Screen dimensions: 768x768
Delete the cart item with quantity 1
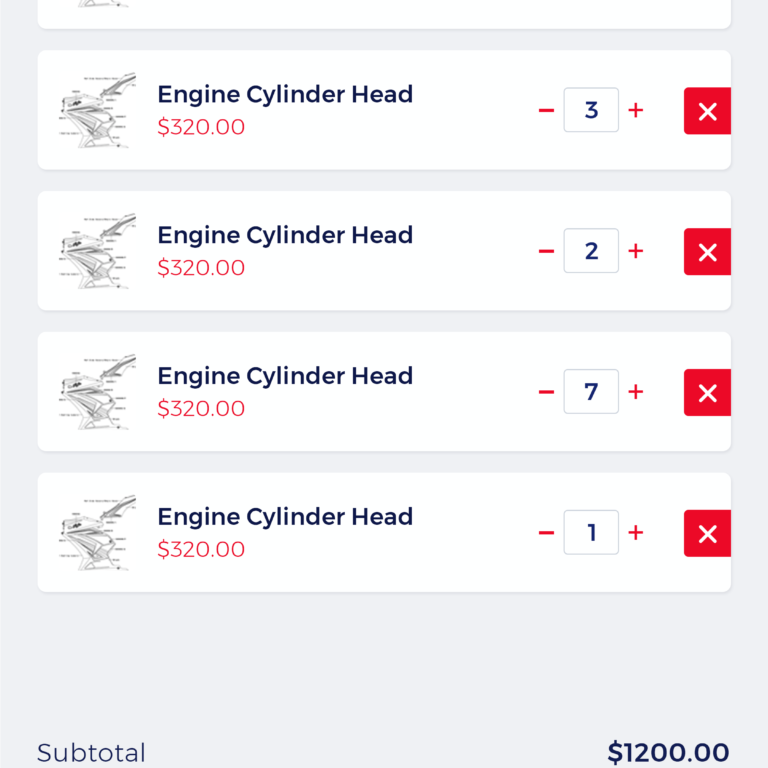[x=707, y=534]
